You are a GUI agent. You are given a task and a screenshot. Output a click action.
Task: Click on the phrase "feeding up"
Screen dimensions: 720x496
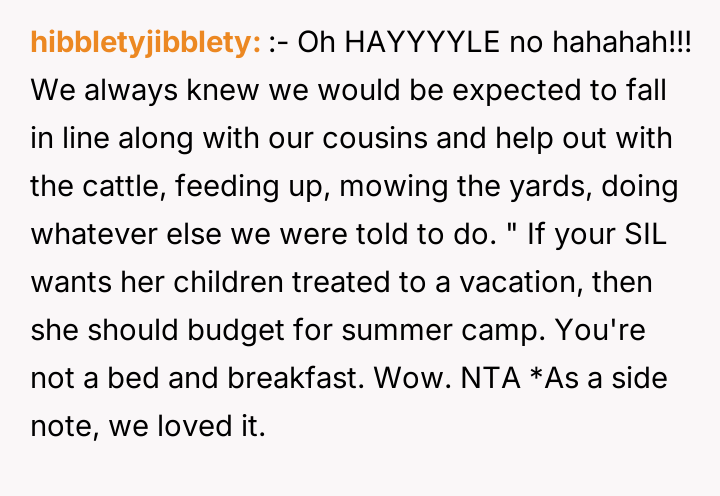[x=240, y=186]
